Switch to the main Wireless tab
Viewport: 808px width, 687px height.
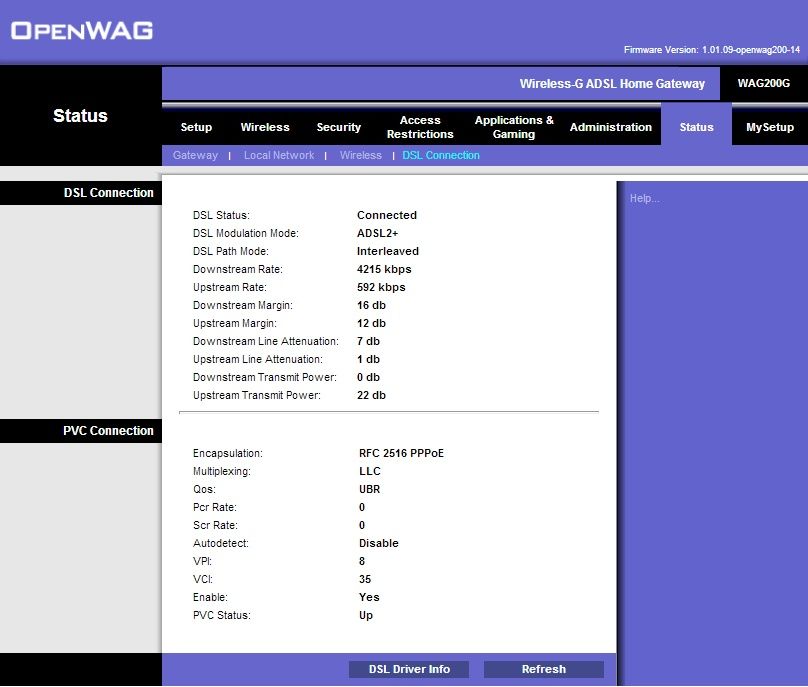(265, 127)
